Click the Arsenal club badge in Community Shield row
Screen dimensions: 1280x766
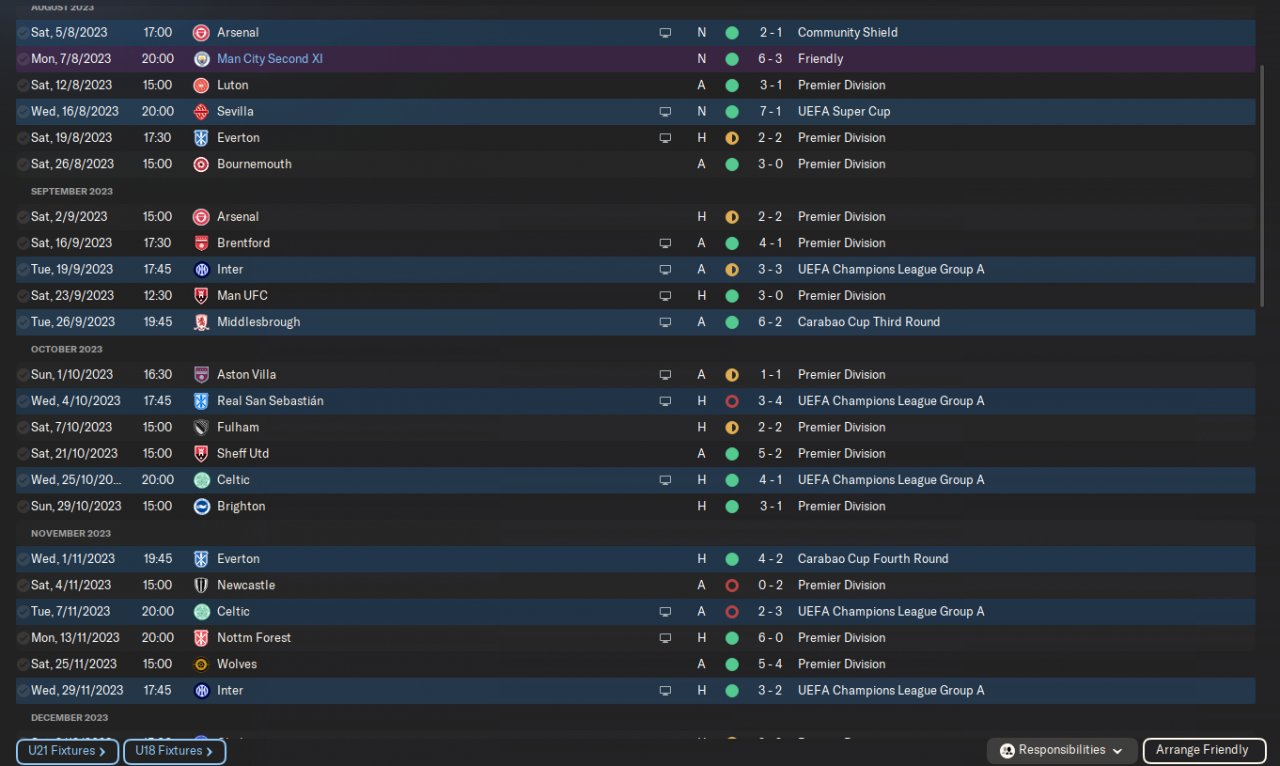coord(201,33)
